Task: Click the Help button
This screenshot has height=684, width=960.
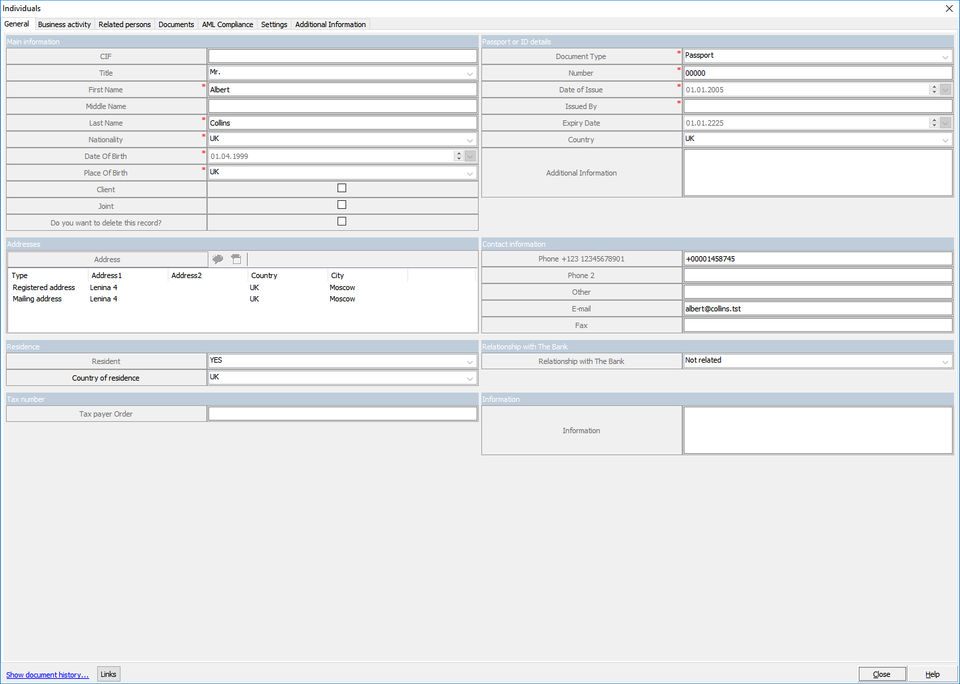Action: point(932,674)
